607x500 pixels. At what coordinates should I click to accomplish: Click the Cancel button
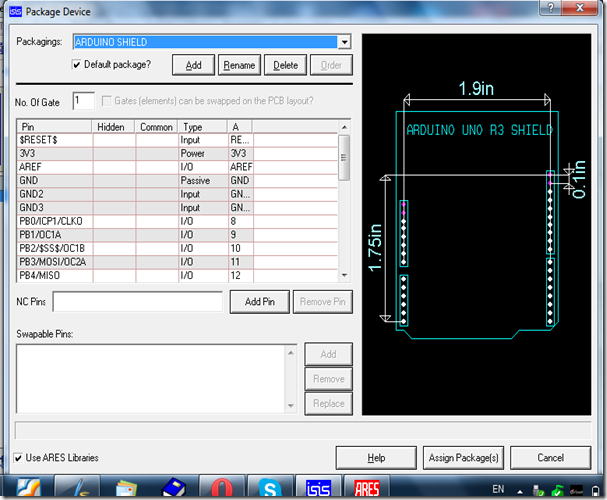tap(550, 458)
